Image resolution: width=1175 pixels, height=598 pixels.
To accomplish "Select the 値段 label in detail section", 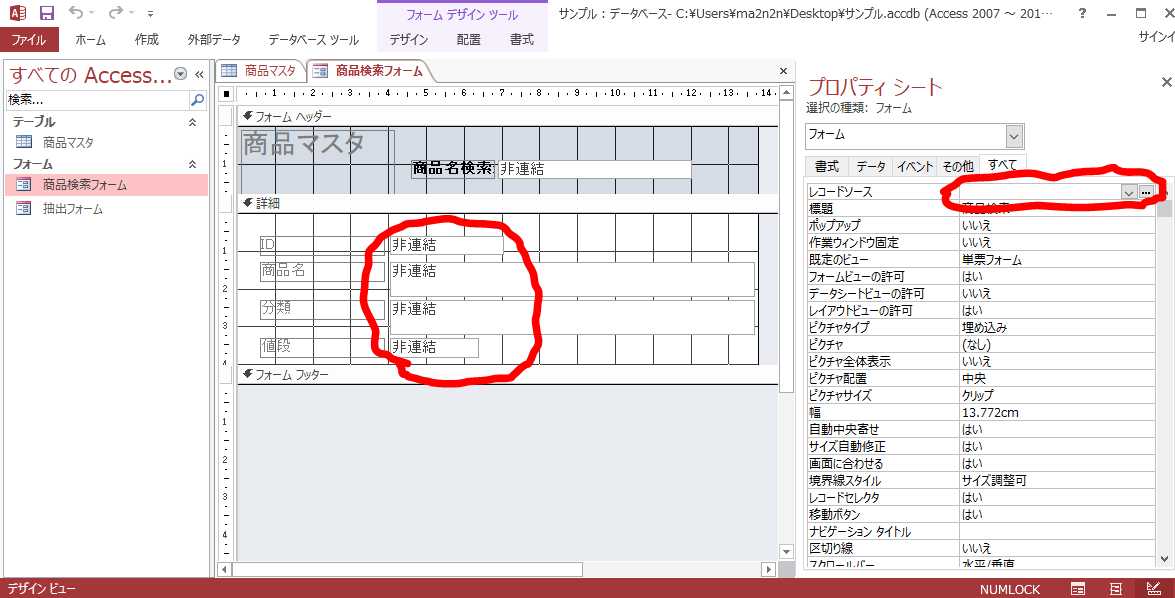I will (321, 347).
